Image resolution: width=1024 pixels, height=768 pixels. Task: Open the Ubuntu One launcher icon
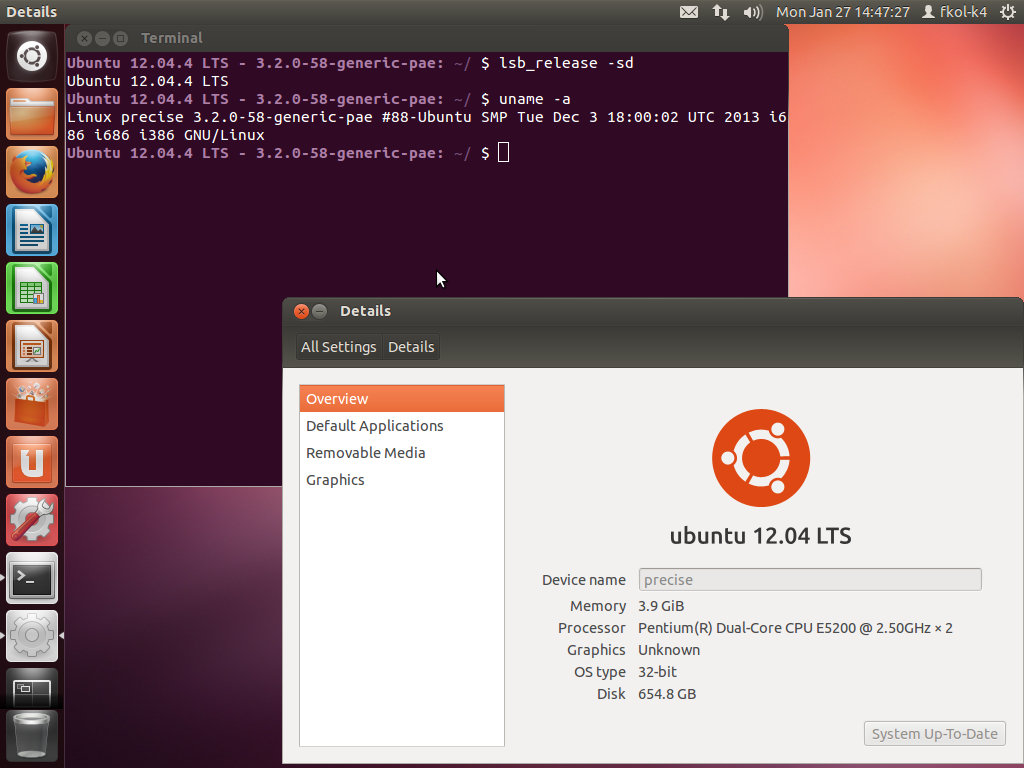point(32,463)
